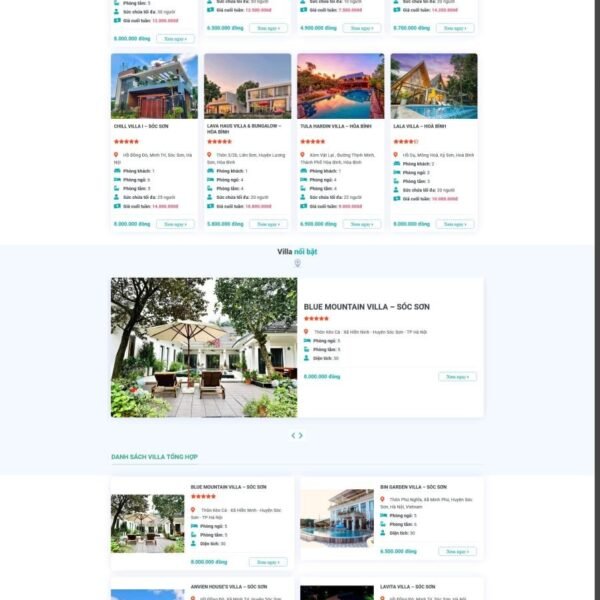
Task: Click the max capacity person icon in Chill Villa I card
Action: tap(116, 197)
